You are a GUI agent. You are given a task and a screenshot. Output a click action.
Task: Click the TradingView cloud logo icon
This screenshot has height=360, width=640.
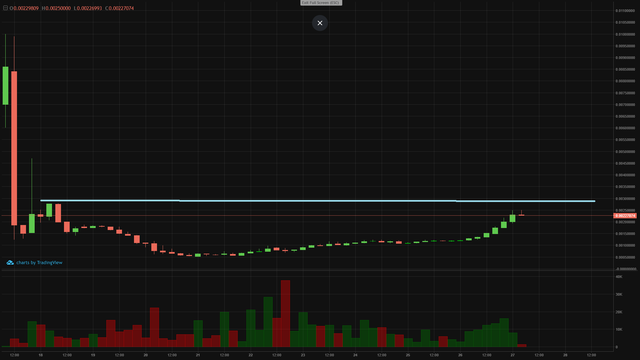[x=10, y=262]
